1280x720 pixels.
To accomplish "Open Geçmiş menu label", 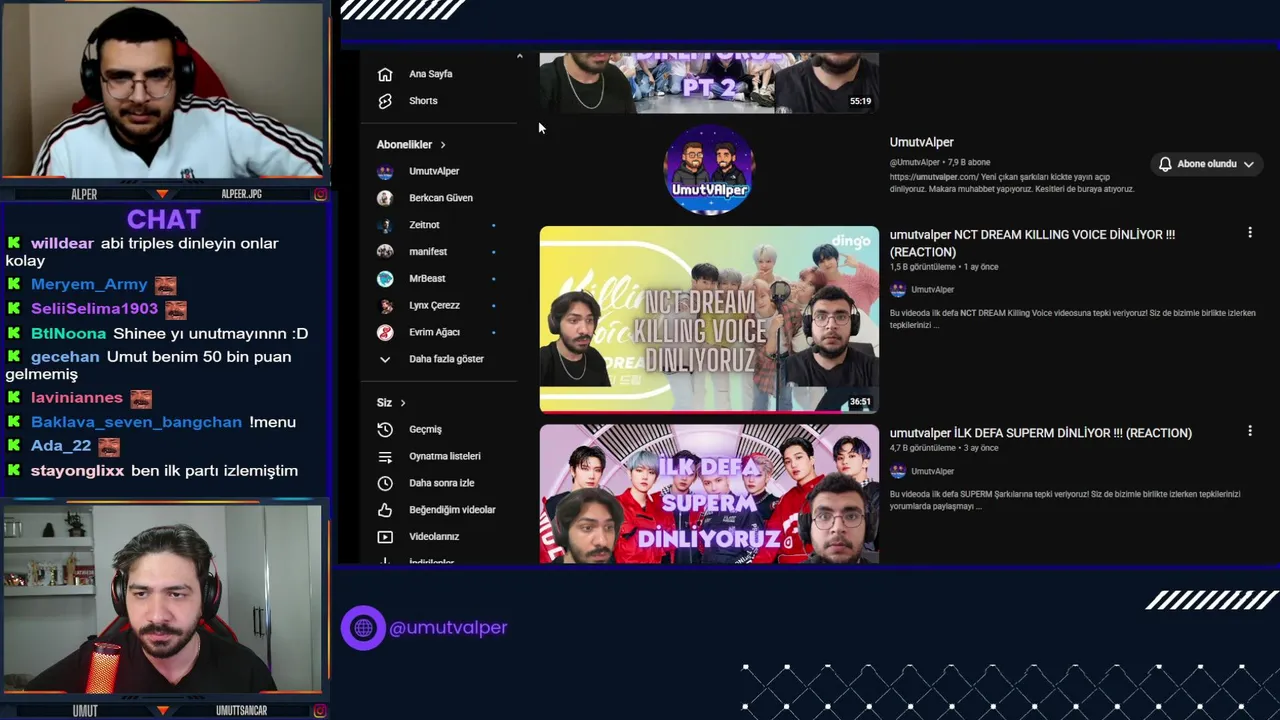I will pos(425,429).
